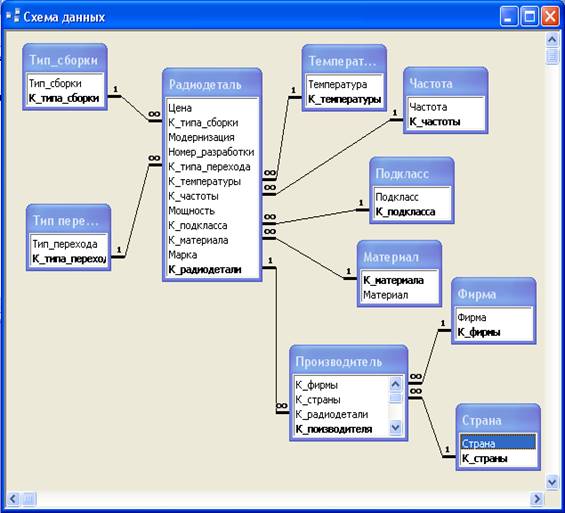Click the main vertical scrollbar down arrow
Screen dimensions: 565x513
(x=552, y=482)
